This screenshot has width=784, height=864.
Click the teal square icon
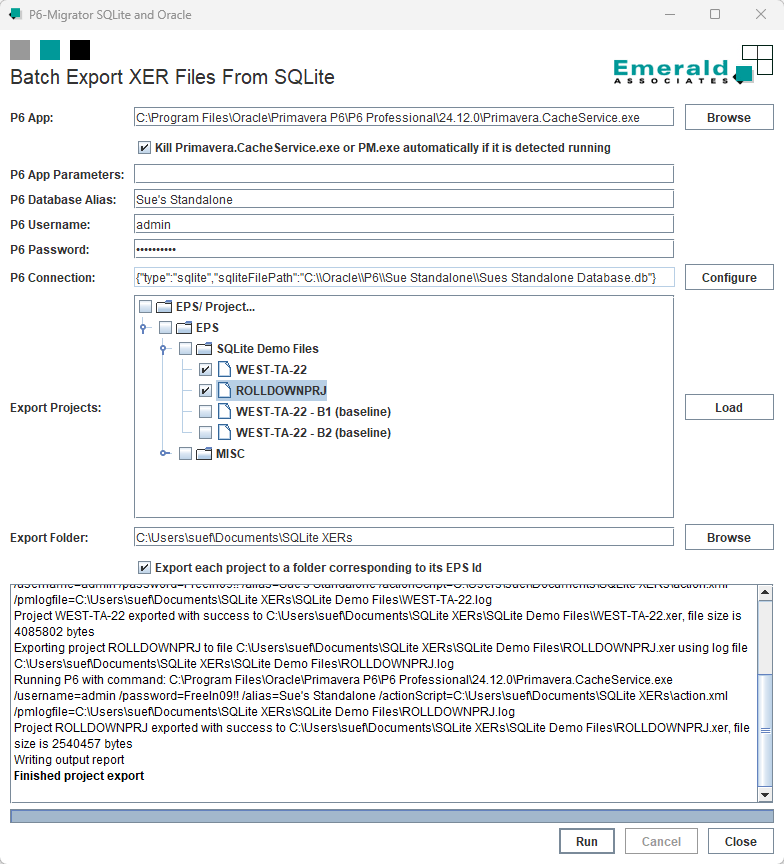point(50,50)
